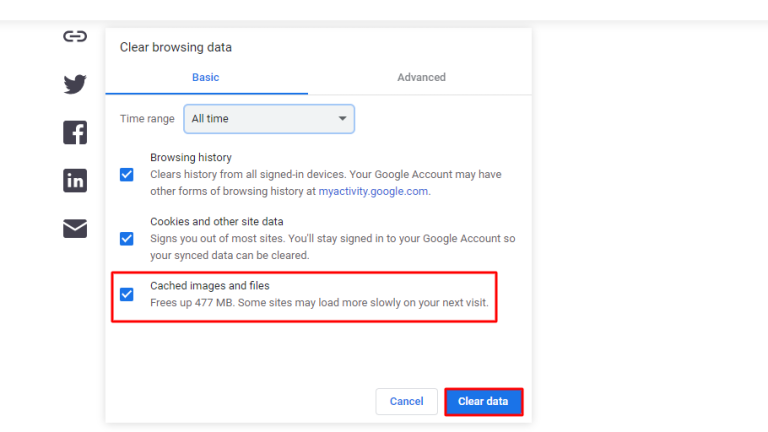Share via the email envelope icon

pos(75,228)
